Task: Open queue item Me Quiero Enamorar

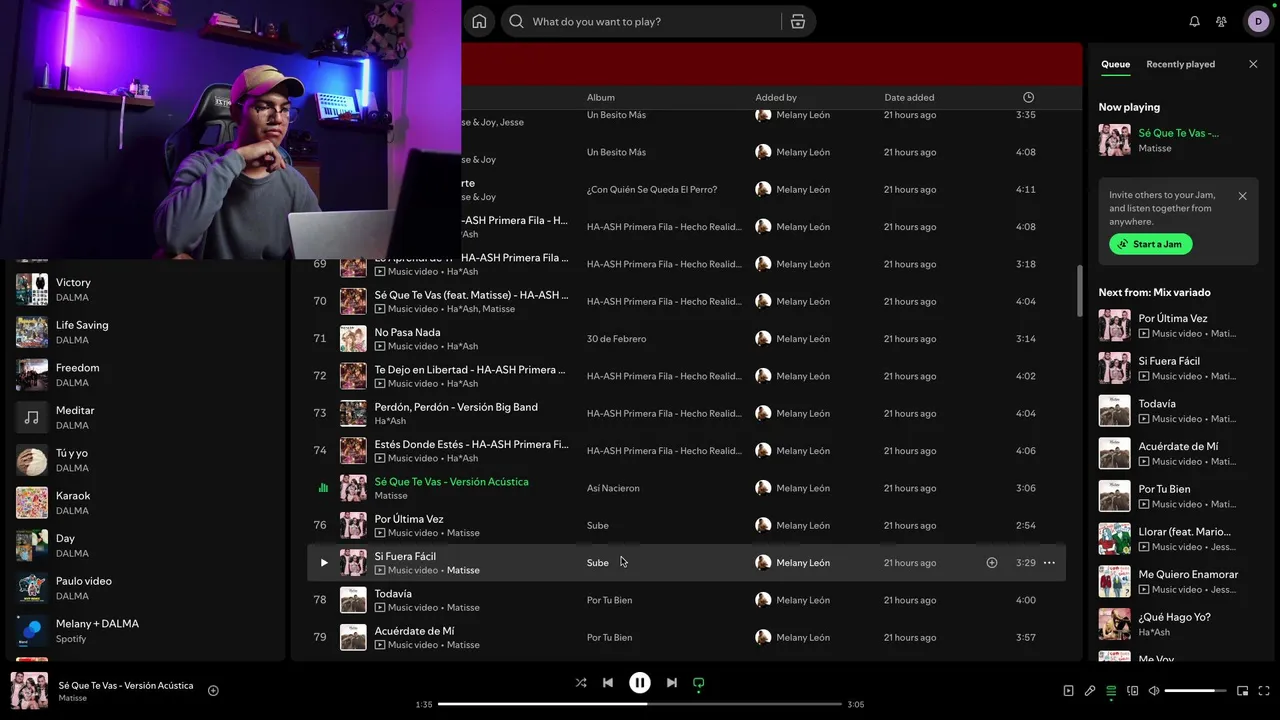Action: tap(1176, 581)
